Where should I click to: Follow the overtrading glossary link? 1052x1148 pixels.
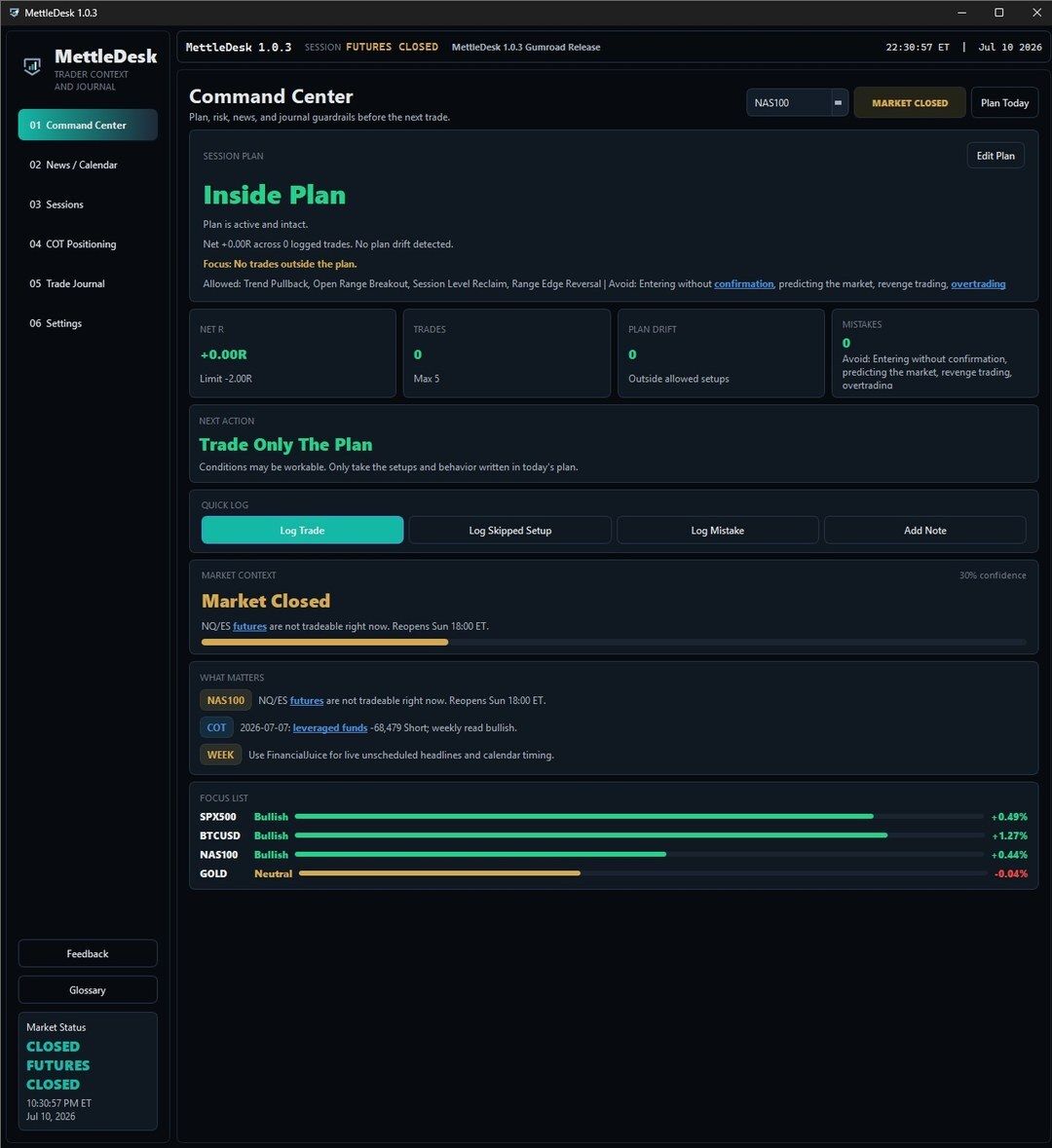coord(978,284)
